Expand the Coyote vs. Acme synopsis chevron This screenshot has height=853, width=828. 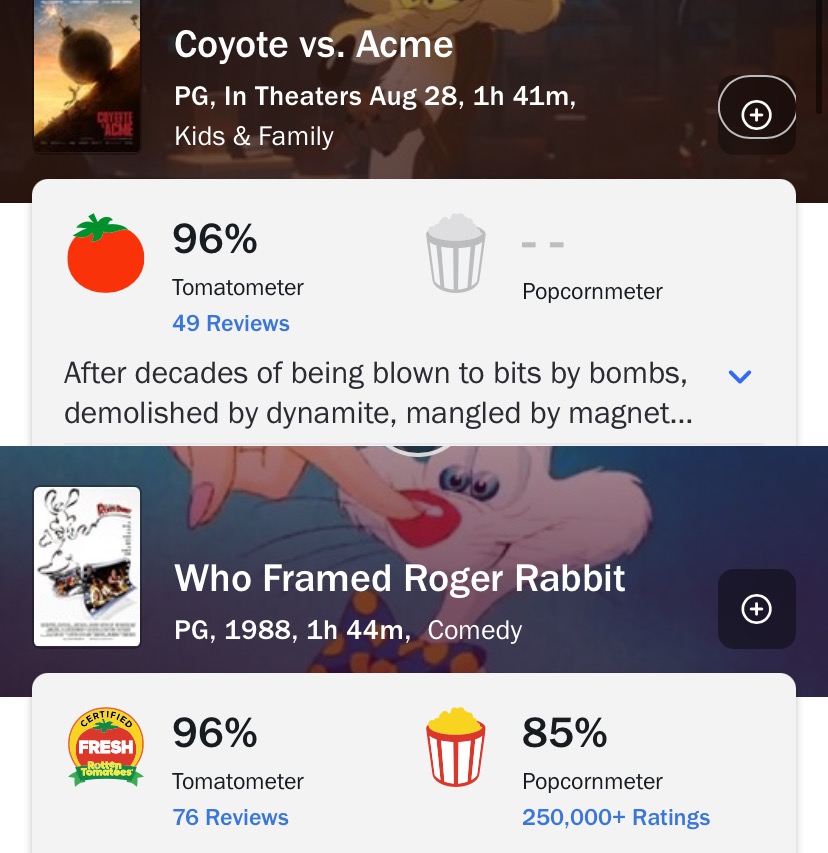(740, 376)
